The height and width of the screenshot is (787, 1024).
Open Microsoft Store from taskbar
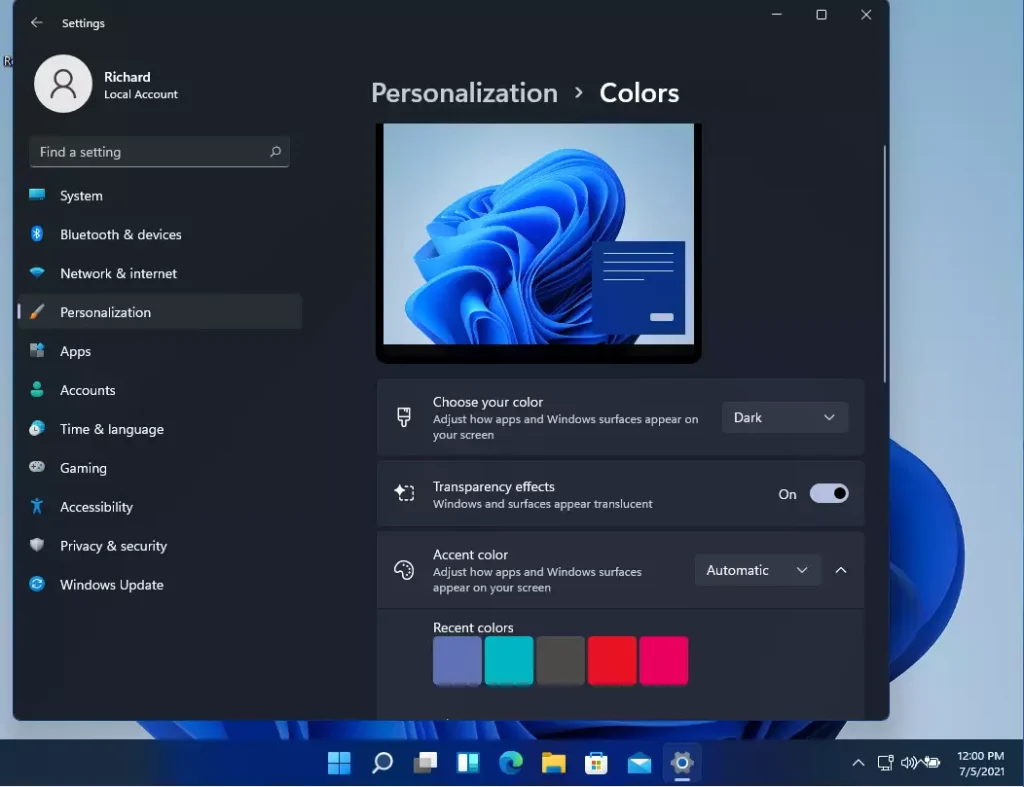tap(596, 762)
